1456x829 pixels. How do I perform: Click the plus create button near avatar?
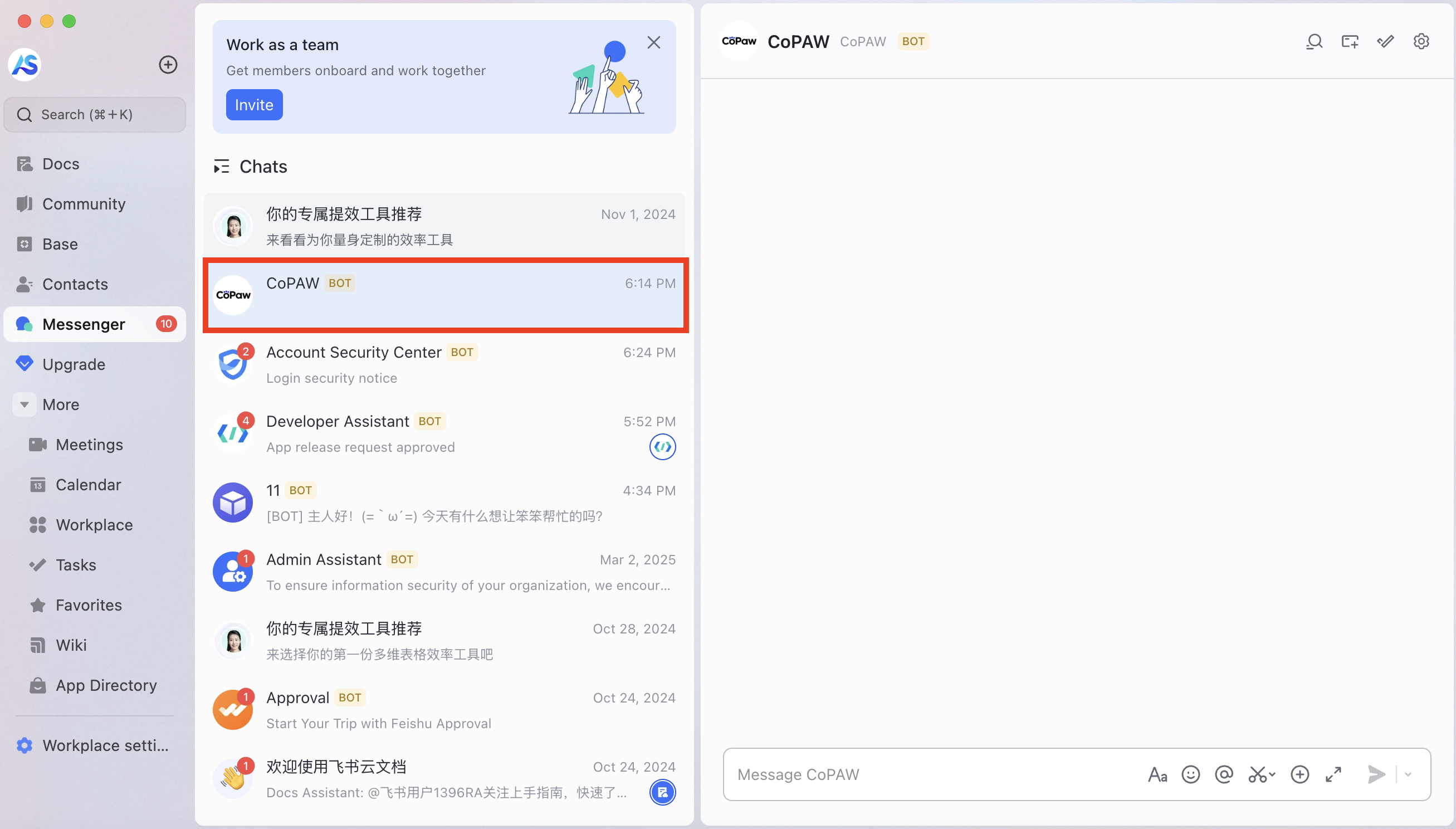coord(168,64)
